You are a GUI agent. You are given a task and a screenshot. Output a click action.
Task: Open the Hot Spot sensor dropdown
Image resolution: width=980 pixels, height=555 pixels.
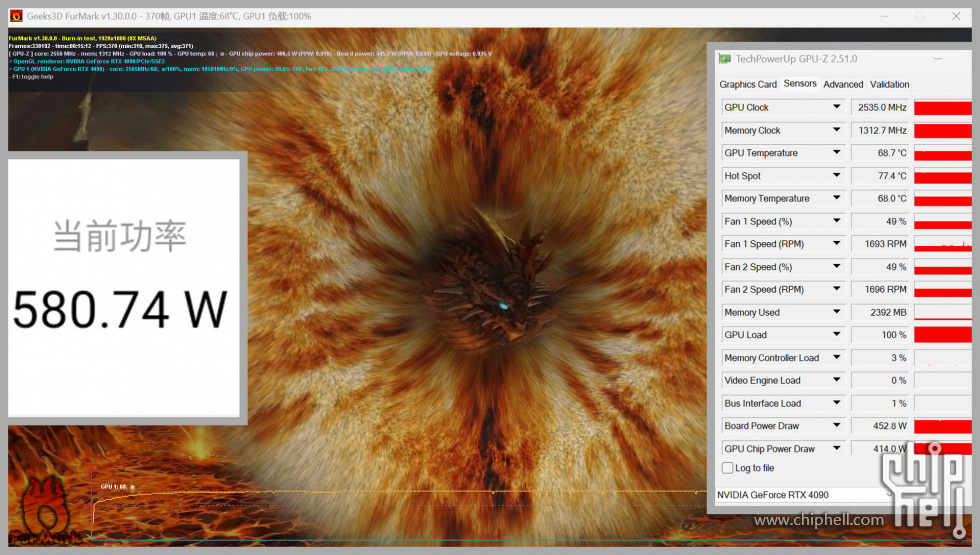(836, 176)
